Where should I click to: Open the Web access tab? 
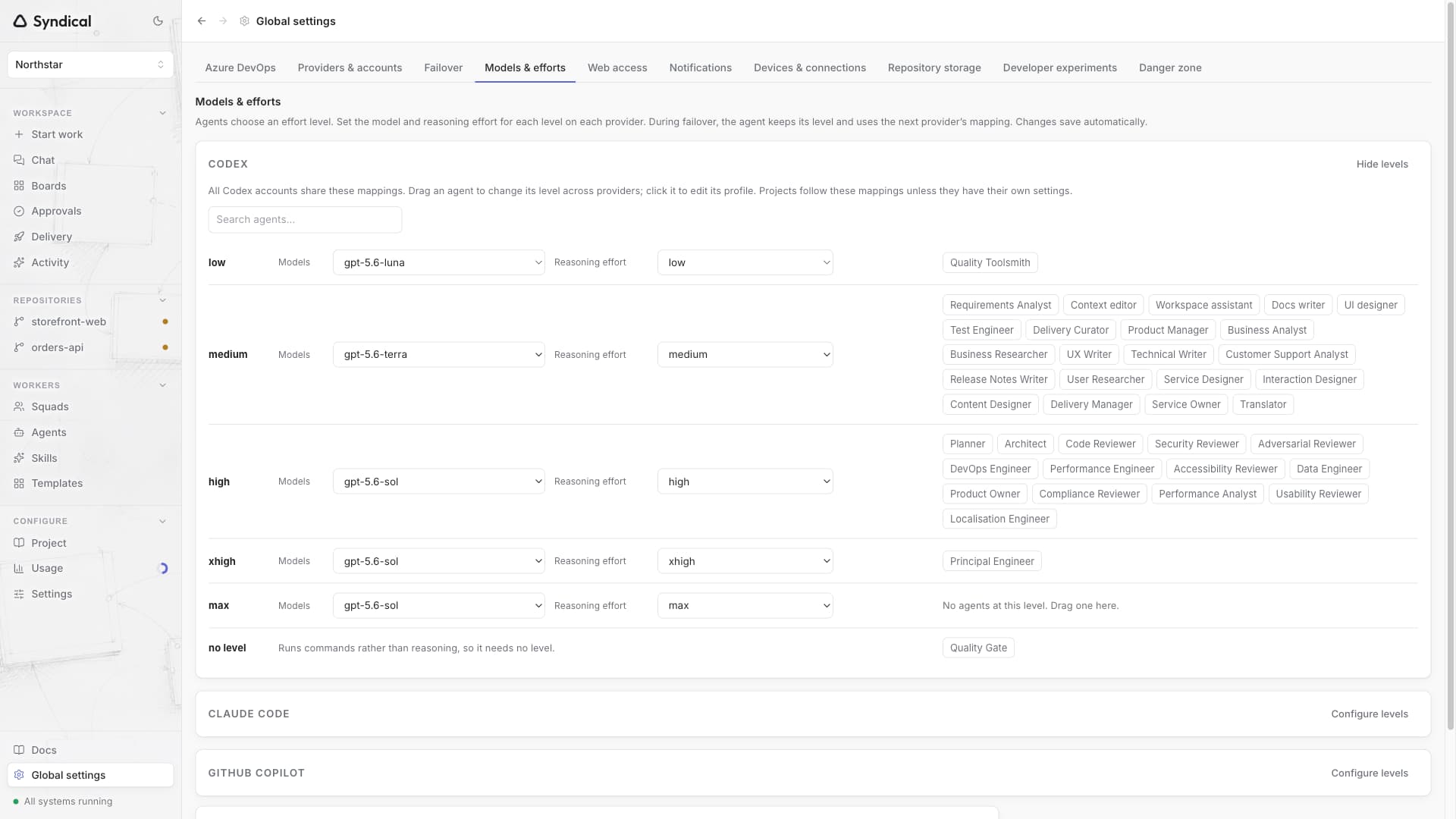(x=617, y=67)
